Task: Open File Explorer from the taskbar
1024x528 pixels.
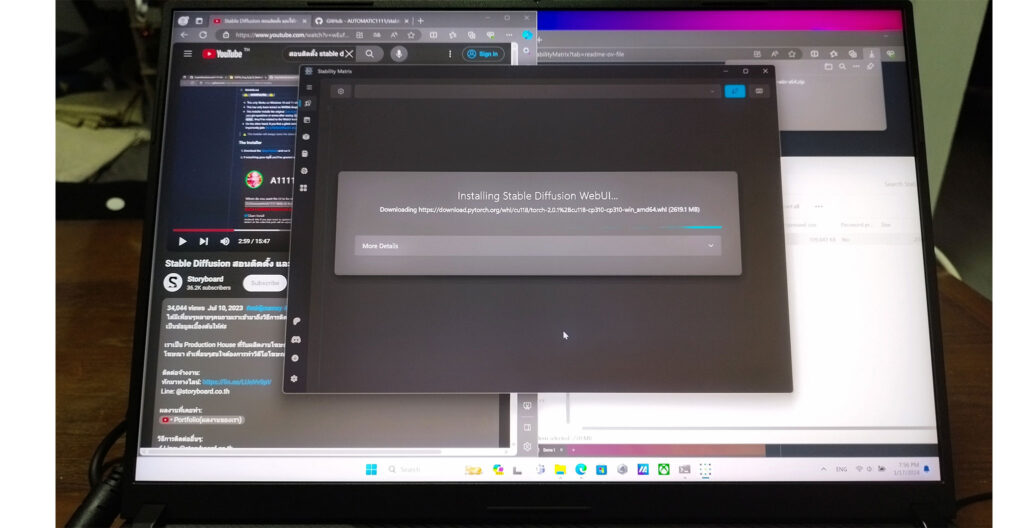Action: (x=560, y=469)
